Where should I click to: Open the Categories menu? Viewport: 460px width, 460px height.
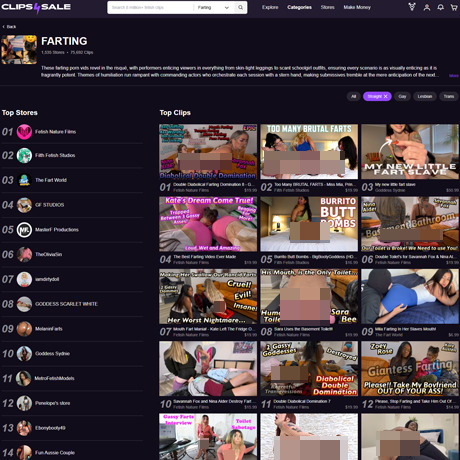click(299, 7)
